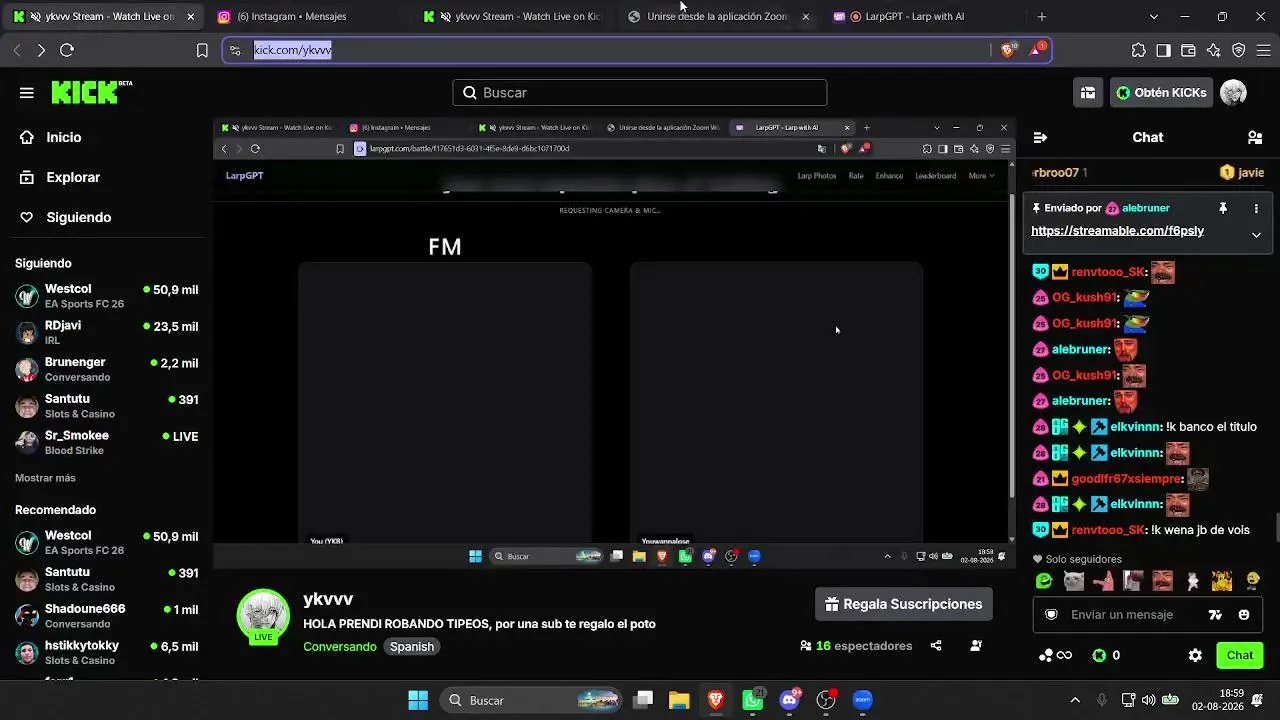Expand the pinned message chevron
1280x720 pixels.
pyautogui.click(x=1256, y=234)
